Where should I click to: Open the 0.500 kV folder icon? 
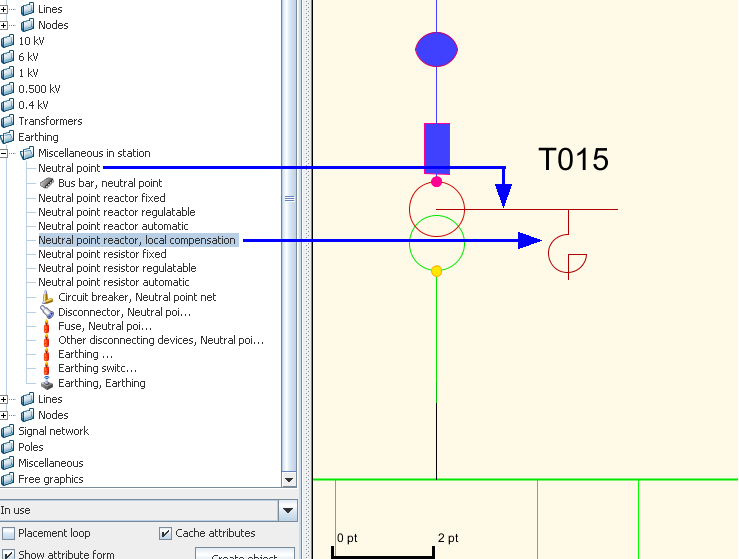click(8, 89)
